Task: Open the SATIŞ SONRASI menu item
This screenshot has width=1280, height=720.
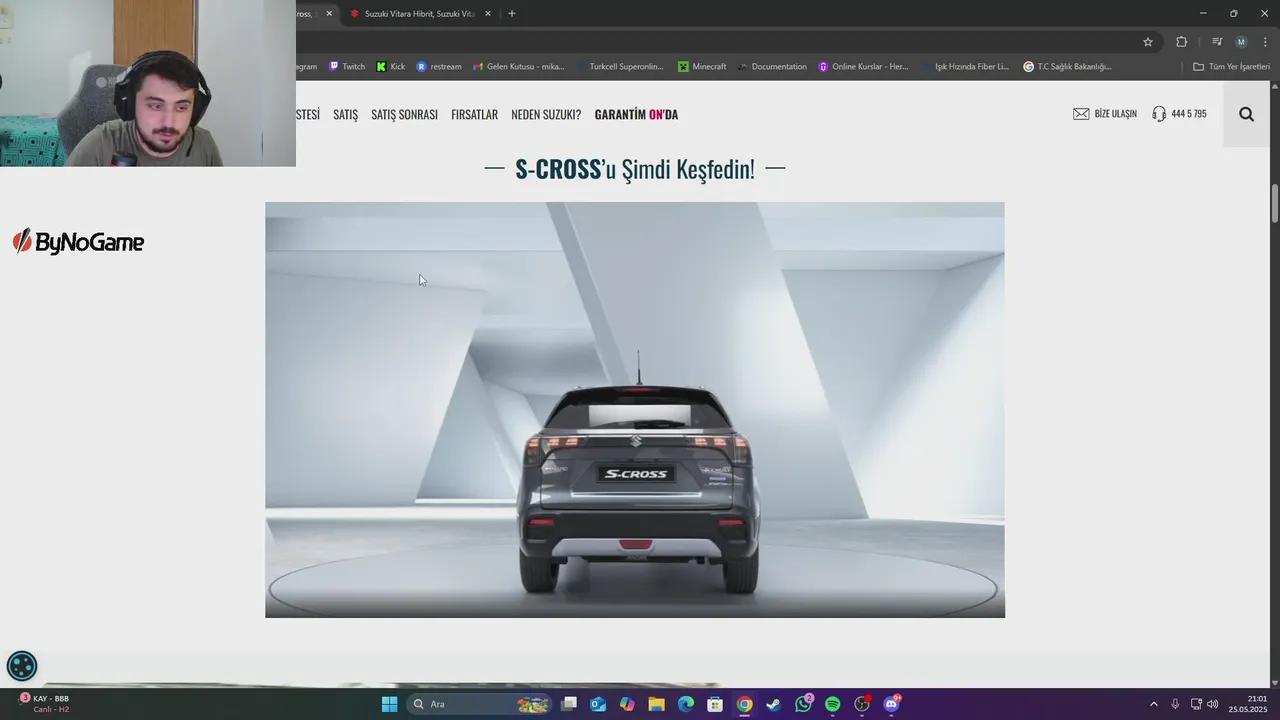Action: [404, 114]
